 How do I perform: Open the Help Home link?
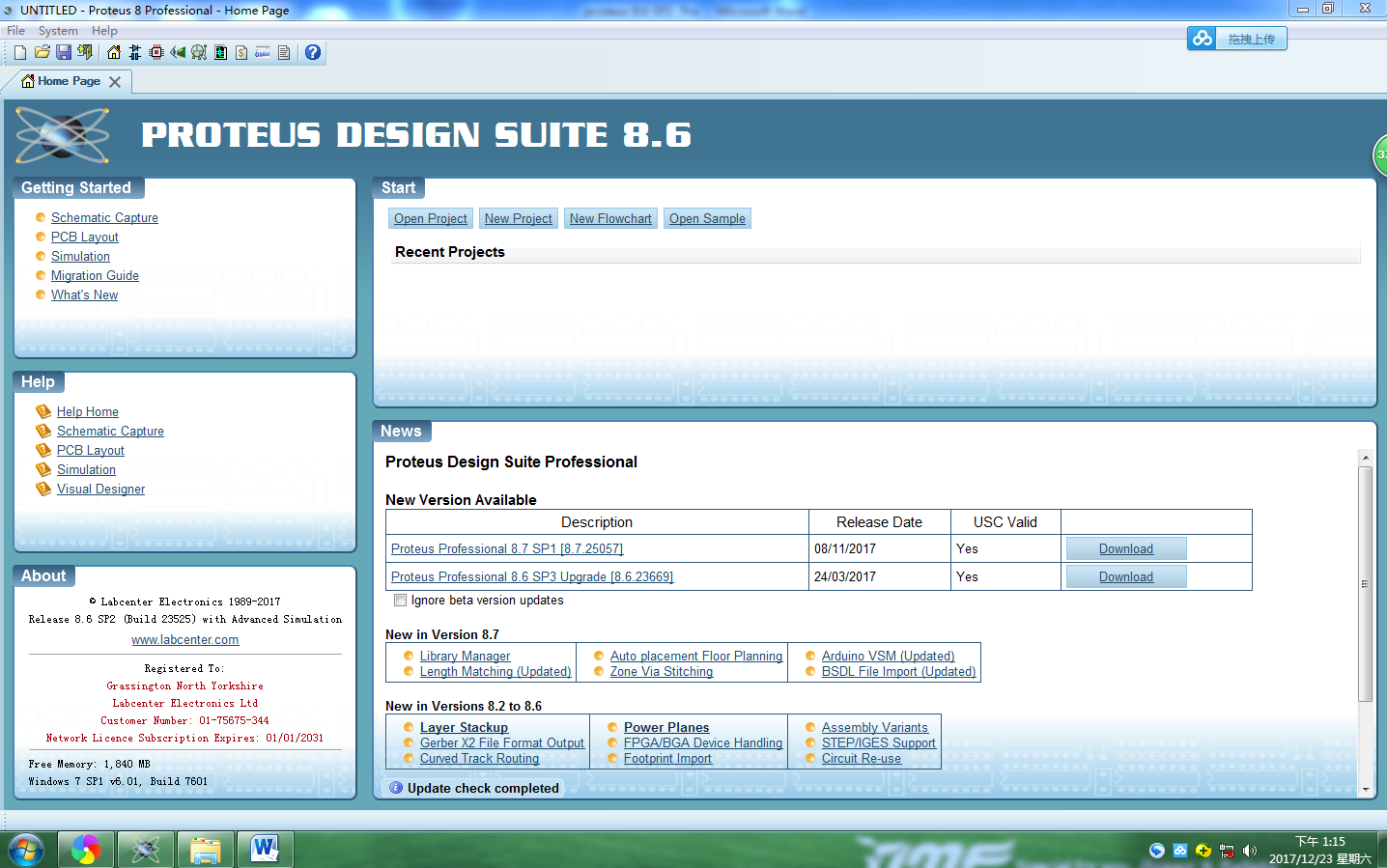tap(88, 412)
